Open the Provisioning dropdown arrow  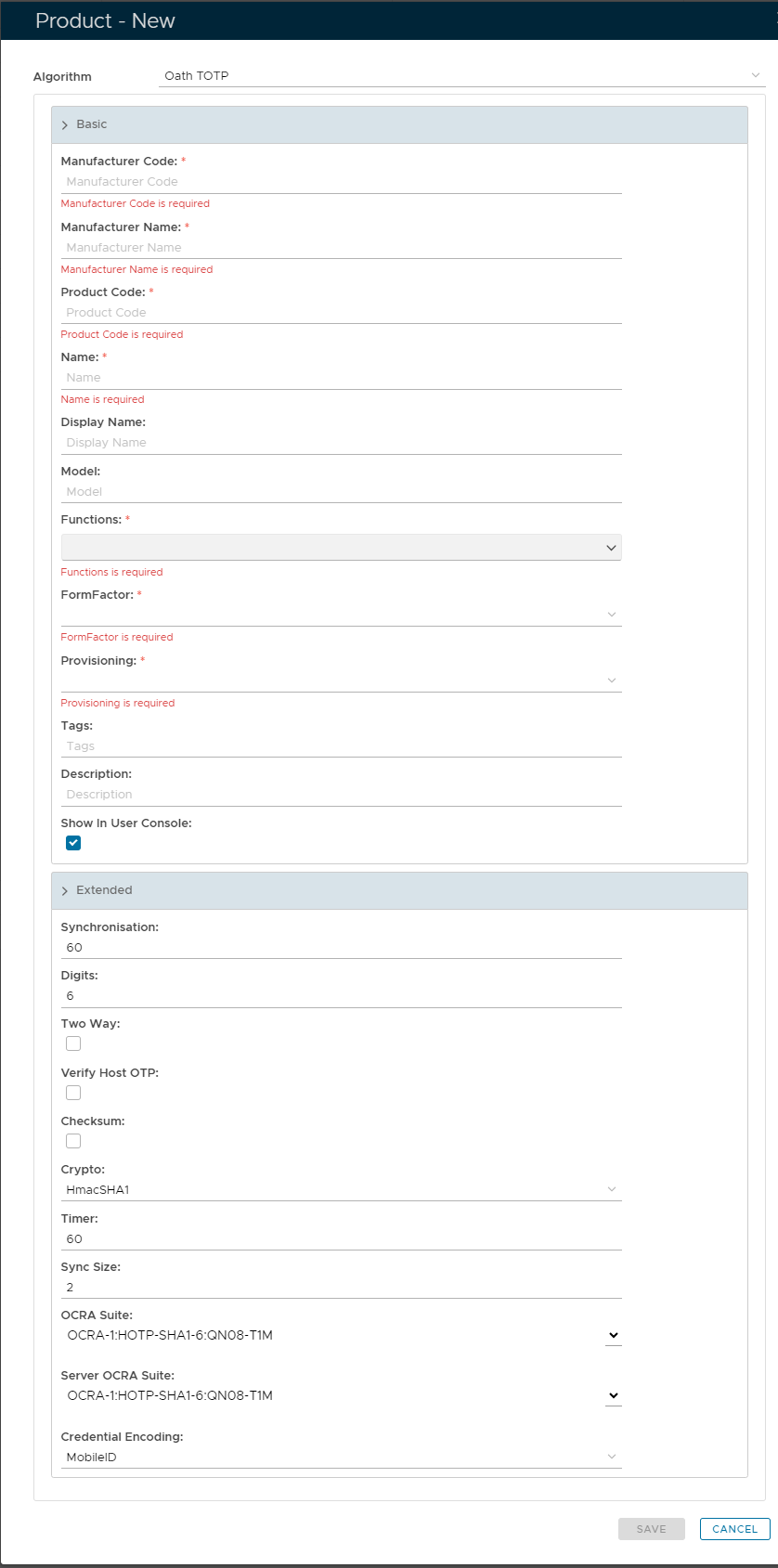click(611, 680)
